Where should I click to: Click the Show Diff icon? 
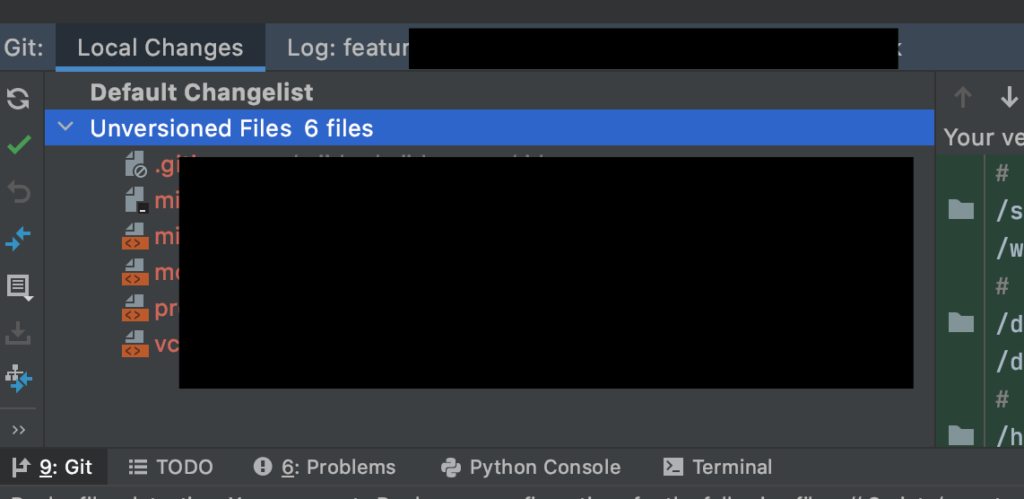coord(18,239)
